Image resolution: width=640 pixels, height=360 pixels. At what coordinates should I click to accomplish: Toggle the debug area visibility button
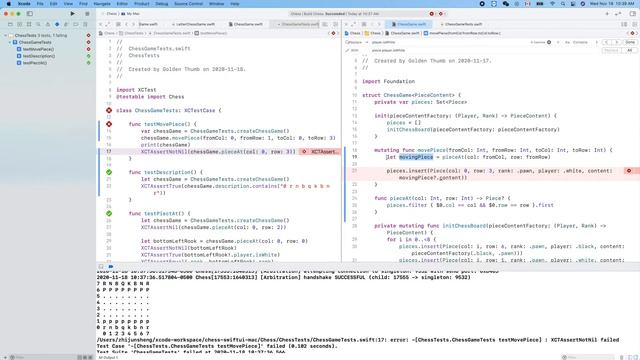coord(101,267)
